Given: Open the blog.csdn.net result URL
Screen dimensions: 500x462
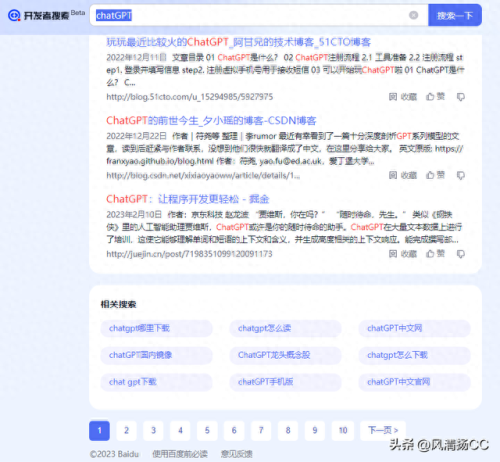Looking at the screenshot, I should point(203,176).
